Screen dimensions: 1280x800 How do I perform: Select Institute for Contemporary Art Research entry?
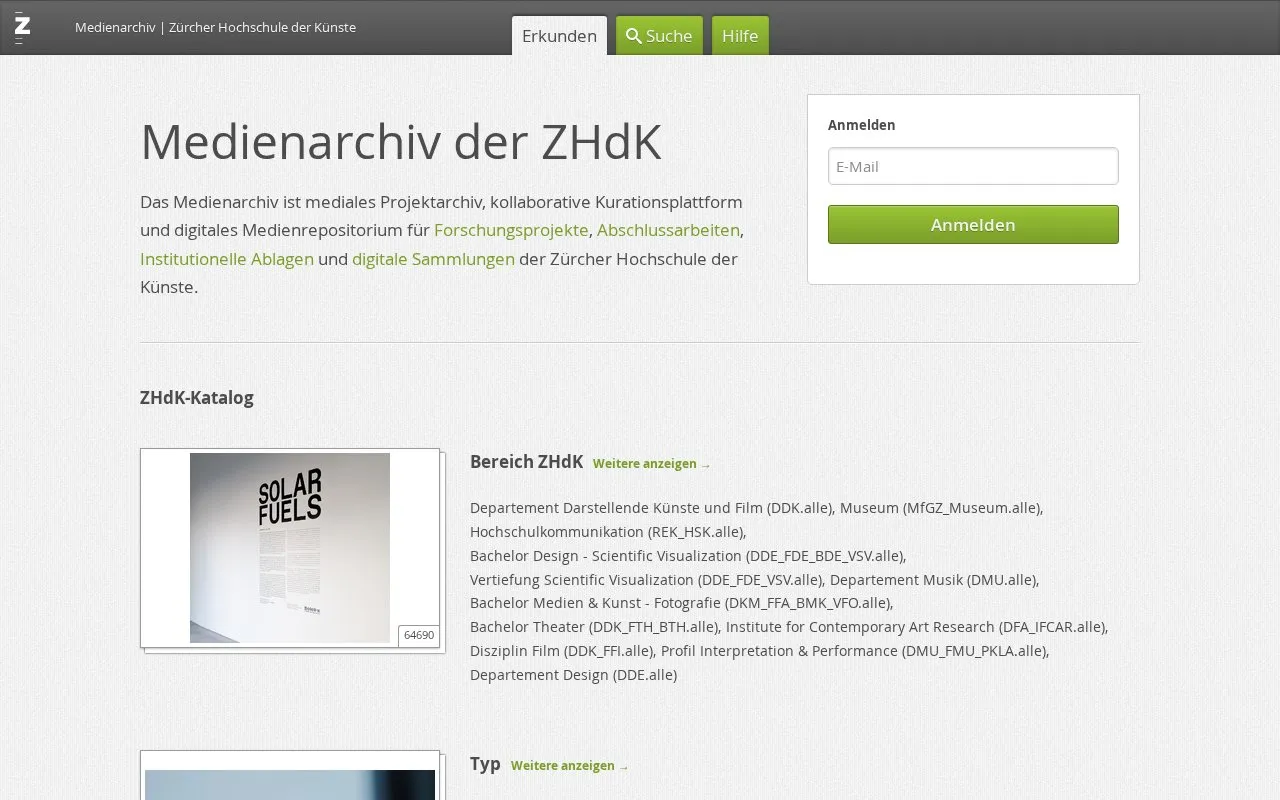[x=915, y=627]
